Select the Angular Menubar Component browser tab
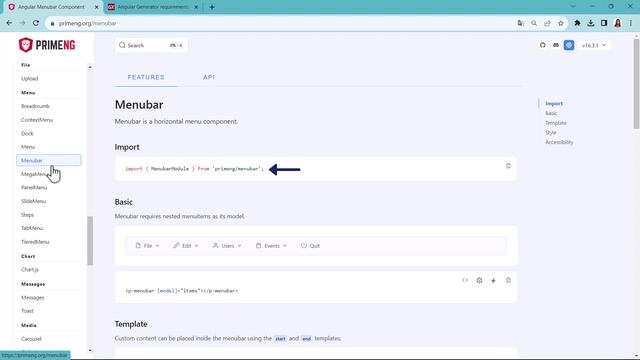 [51, 7]
